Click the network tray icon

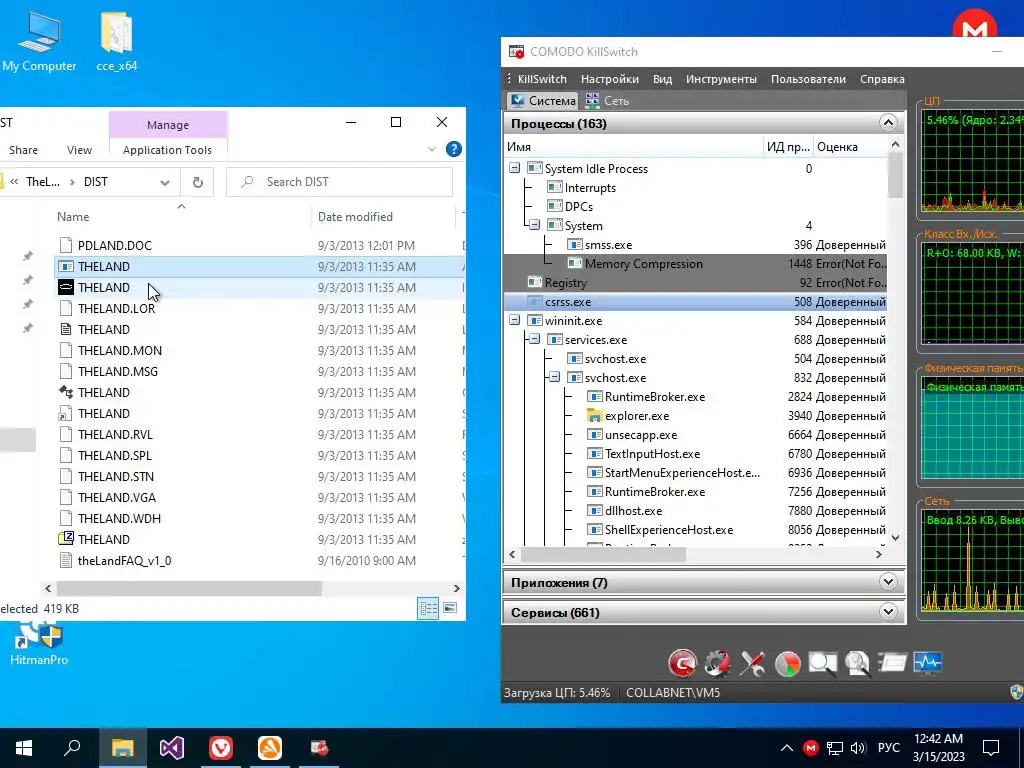pos(835,748)
